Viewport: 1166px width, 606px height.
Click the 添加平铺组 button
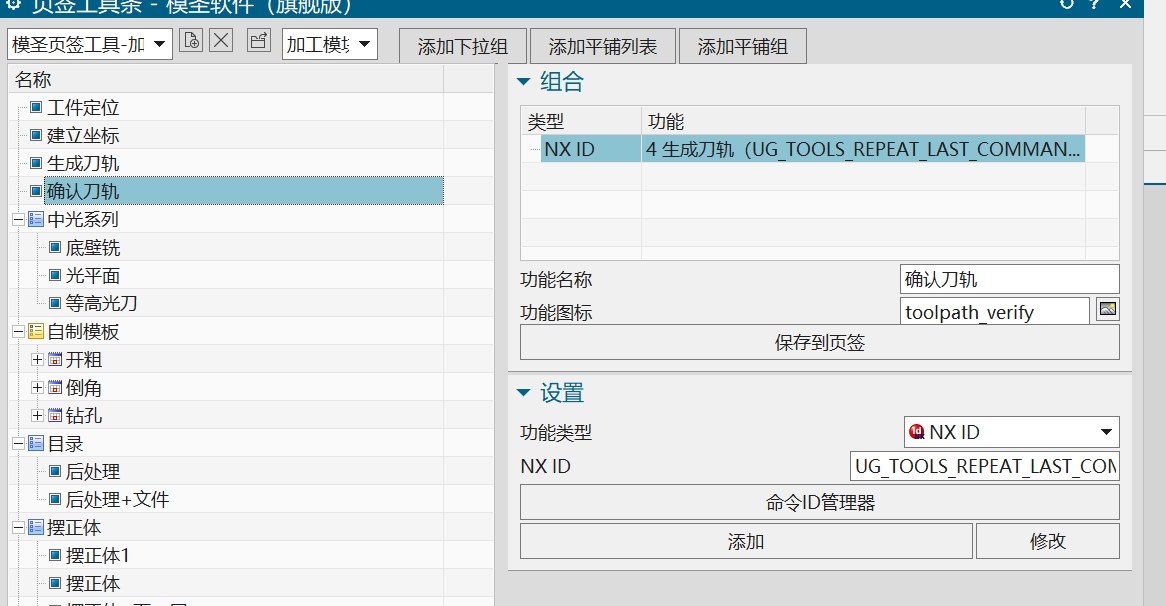point(742,46)
